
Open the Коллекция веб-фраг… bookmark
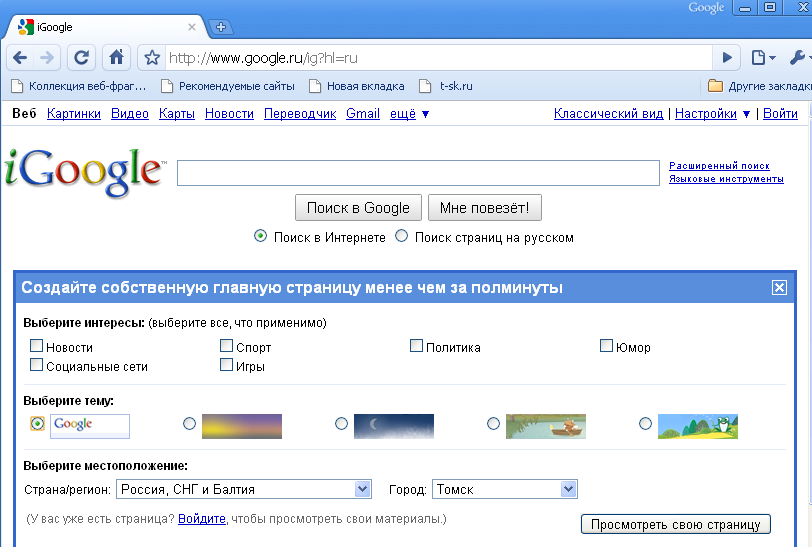click(x=79, y=86)
